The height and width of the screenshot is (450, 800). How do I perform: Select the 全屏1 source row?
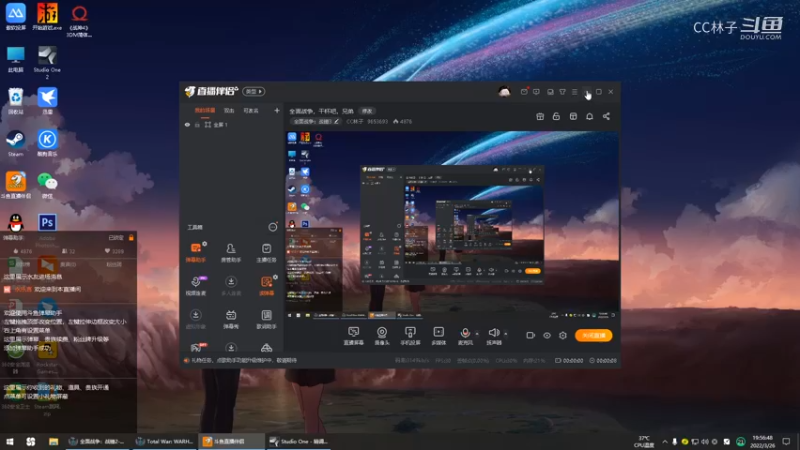[232, 124]
